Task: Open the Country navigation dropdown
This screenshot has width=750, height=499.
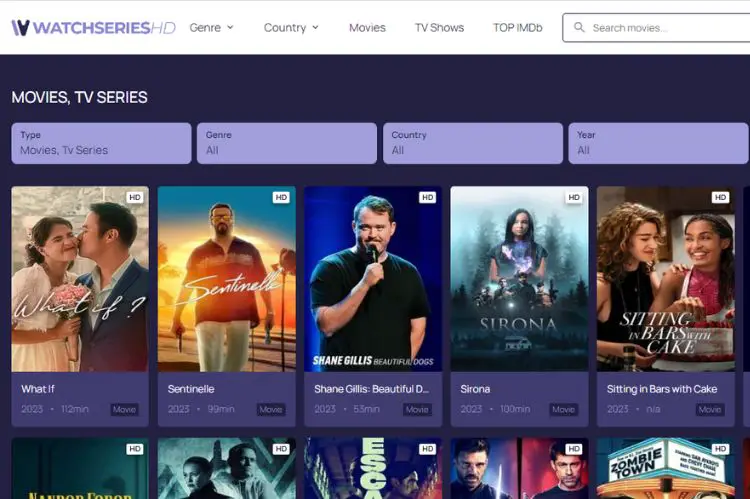Action: 291,28
